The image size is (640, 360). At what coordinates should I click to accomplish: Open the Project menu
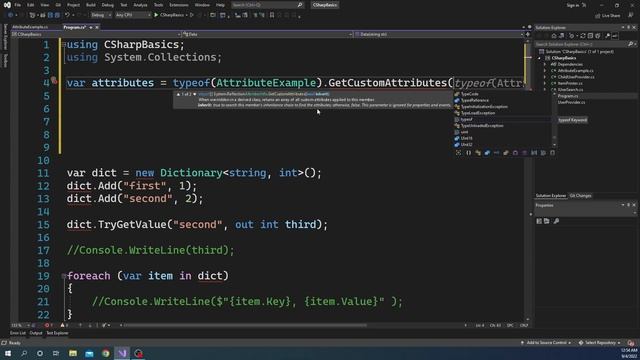pyautogui.click(x=73, y=5)
